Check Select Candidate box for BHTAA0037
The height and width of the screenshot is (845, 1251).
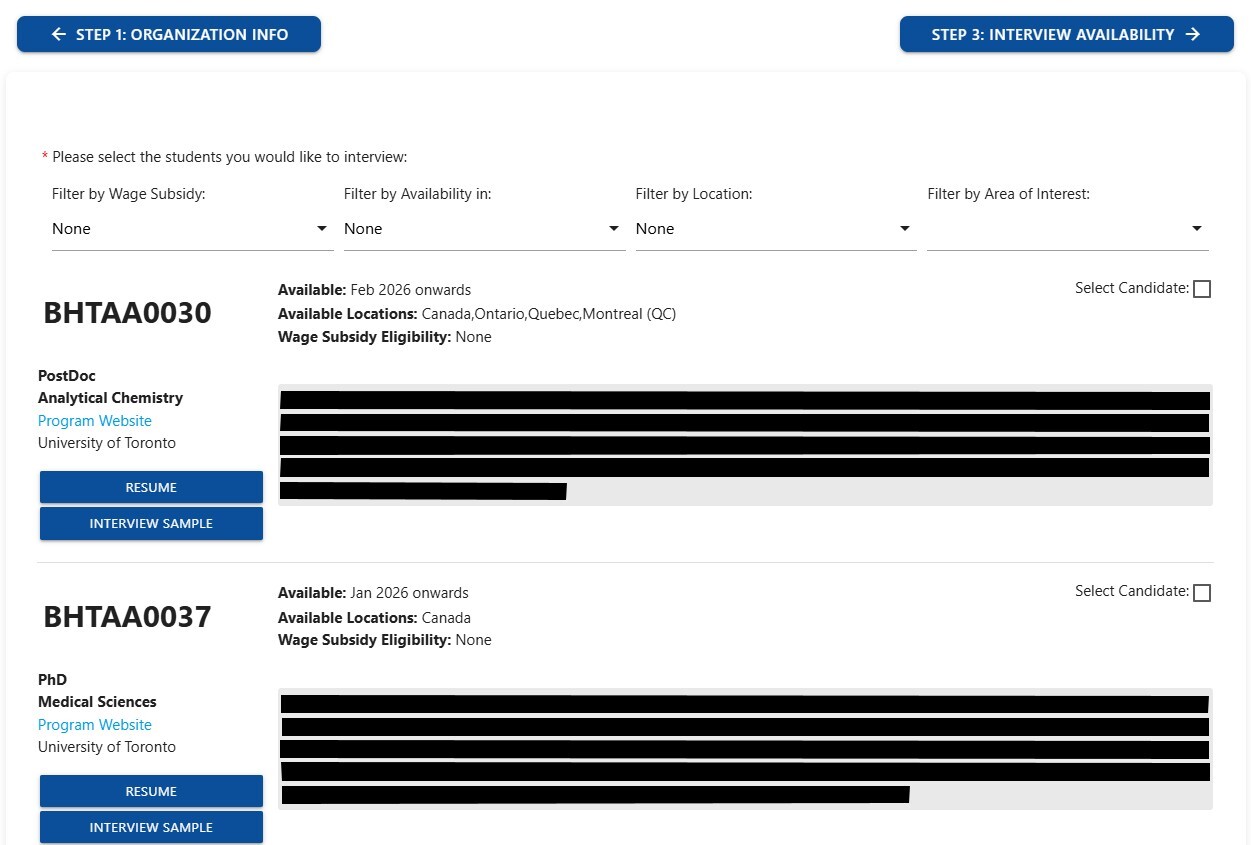coord(1202,593)
